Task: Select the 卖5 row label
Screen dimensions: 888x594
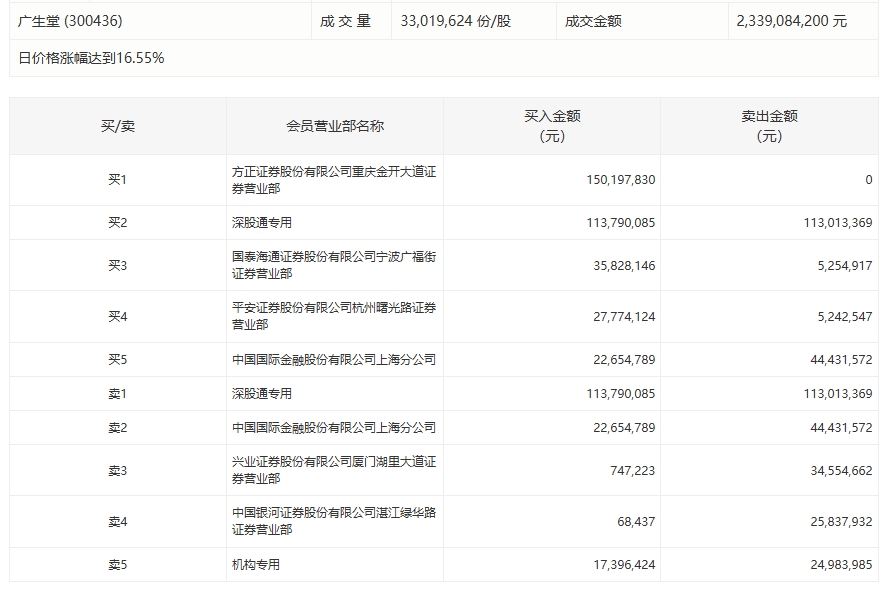Action: pos(118,565)
